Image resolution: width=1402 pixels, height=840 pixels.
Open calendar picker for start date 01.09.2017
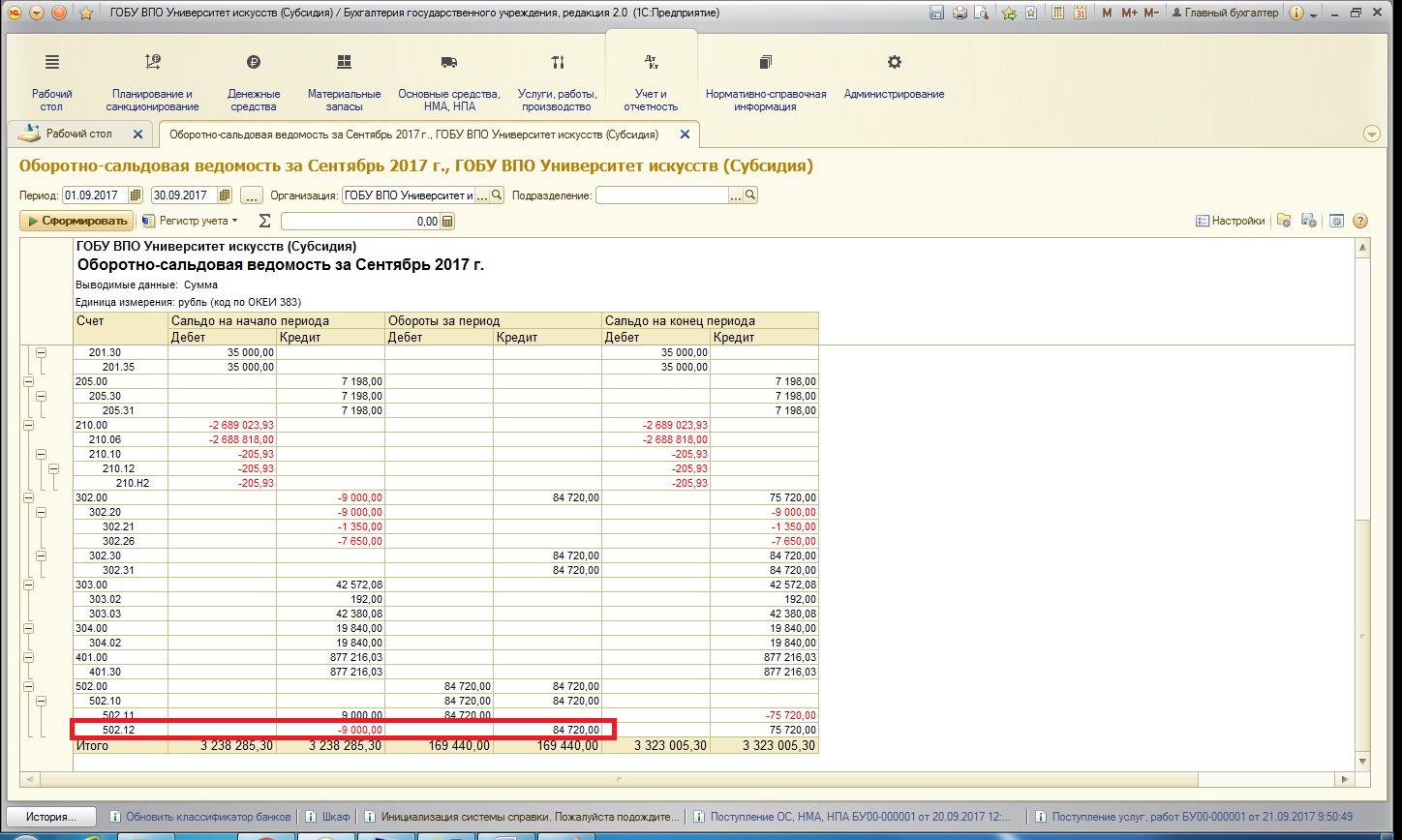[136, 195]
